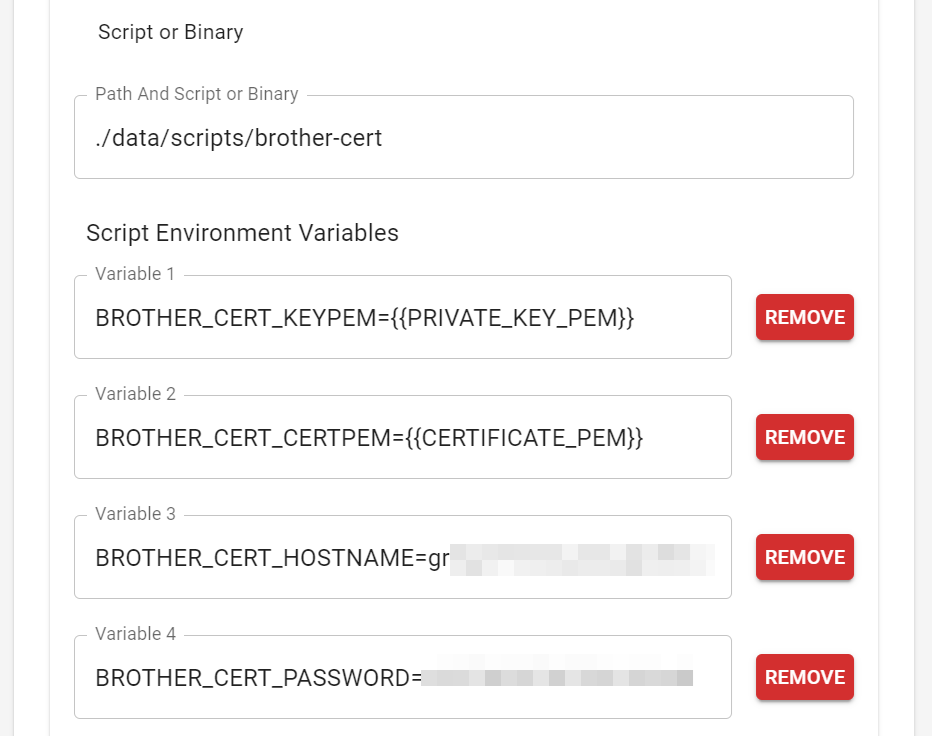Remove the Variable 2 environment variable

click(x=804, y=437)
